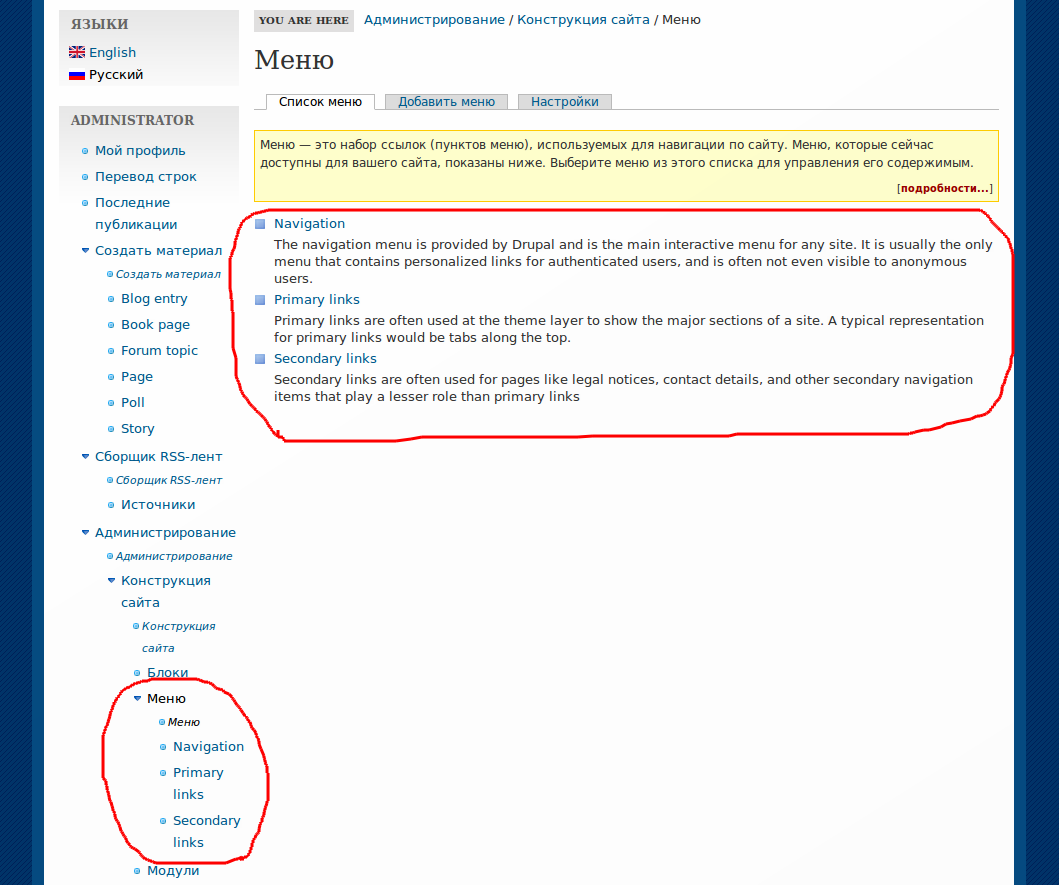
Task: Click the bullet icon beside Блоки
Action: [x=135, y=672]
